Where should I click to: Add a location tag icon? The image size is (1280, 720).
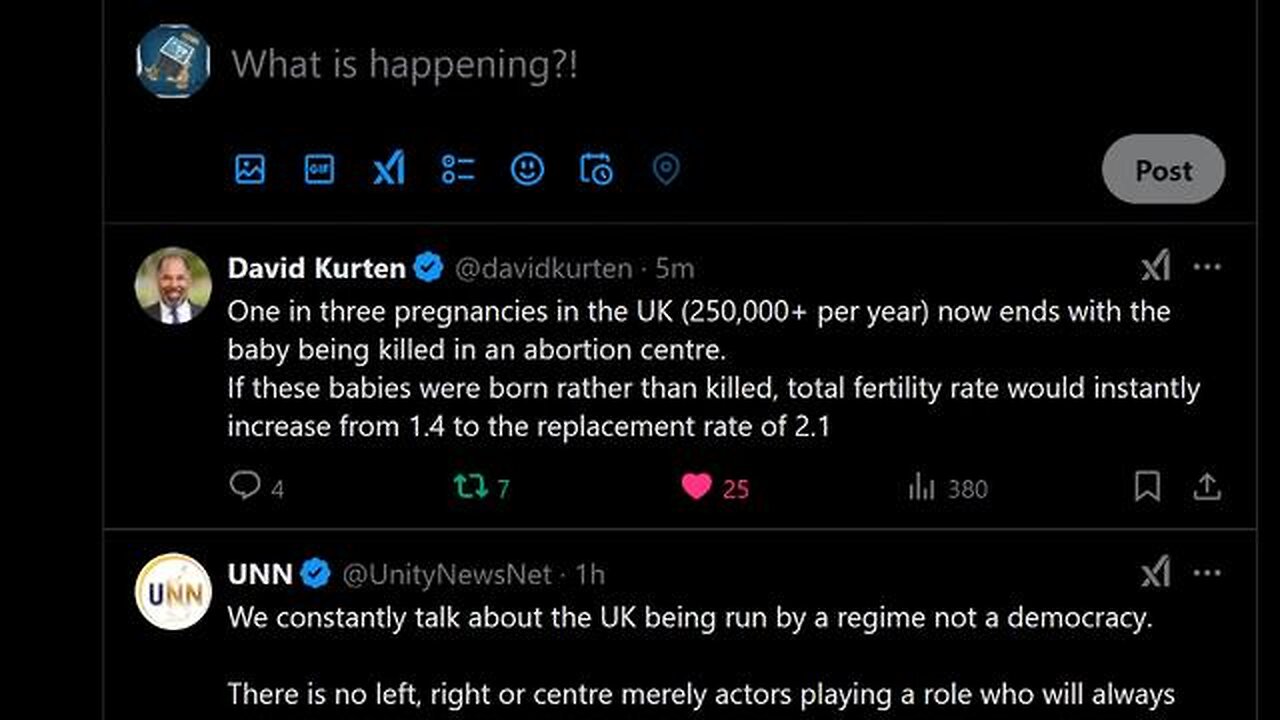click(665, 169)
